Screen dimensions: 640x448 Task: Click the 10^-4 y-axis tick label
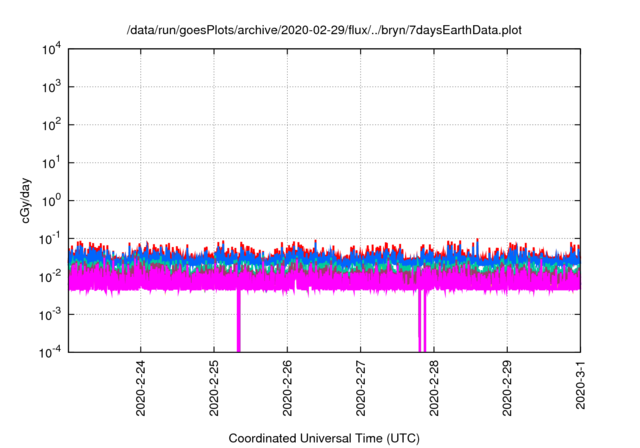[x=50, y=351]
